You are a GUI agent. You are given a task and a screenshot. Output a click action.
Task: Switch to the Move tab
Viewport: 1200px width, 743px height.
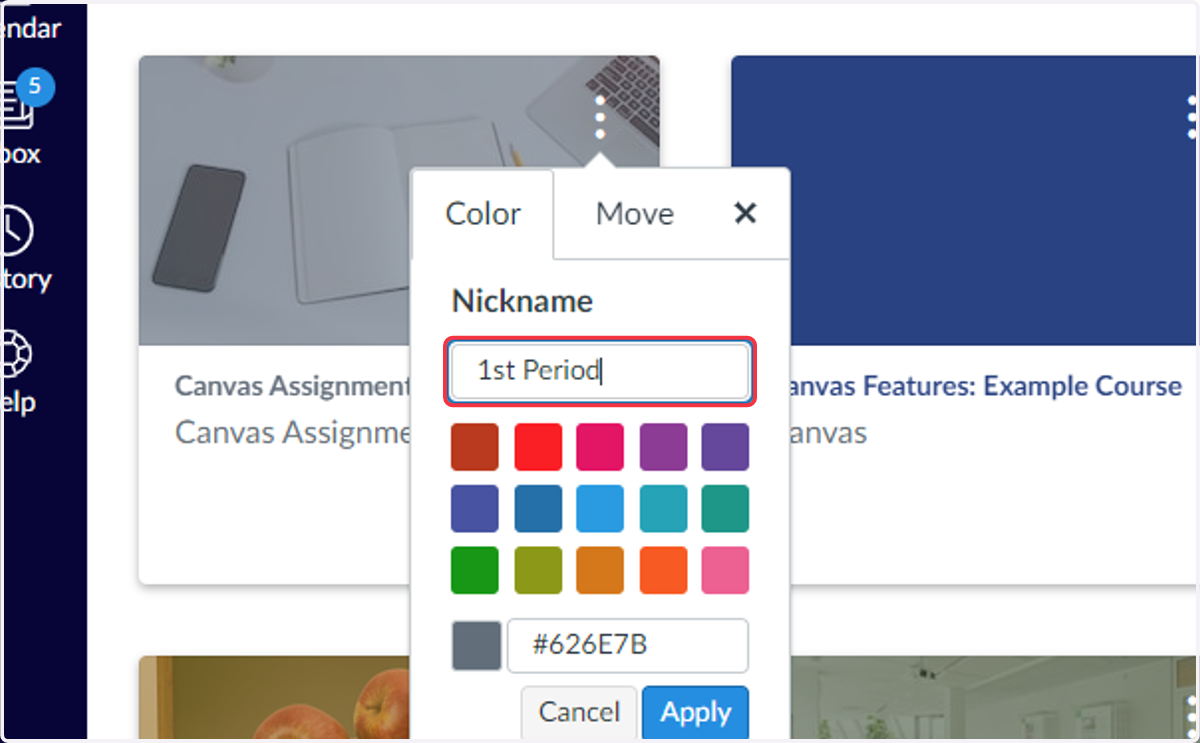635,214
